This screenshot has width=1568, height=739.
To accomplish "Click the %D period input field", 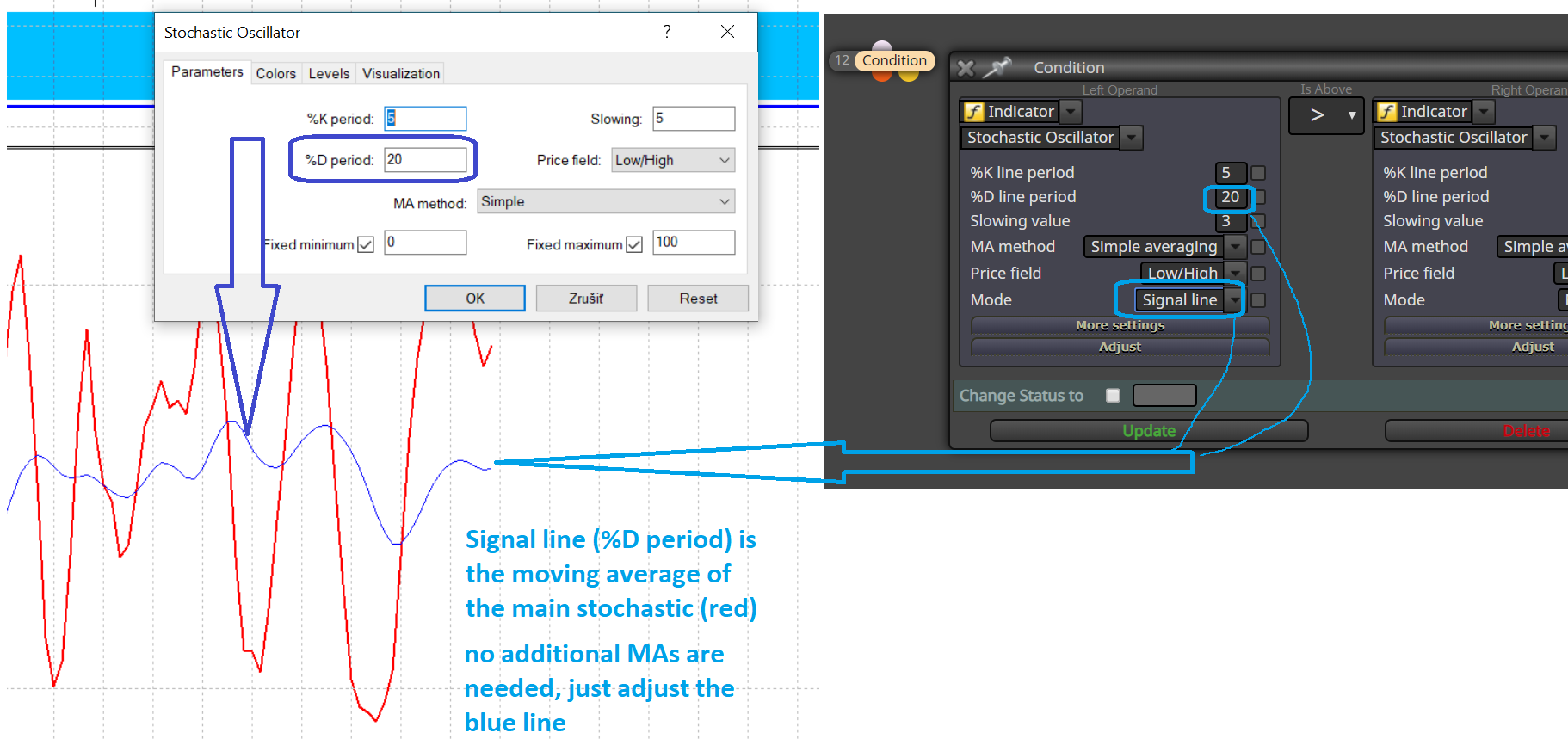I will [425, 159].
